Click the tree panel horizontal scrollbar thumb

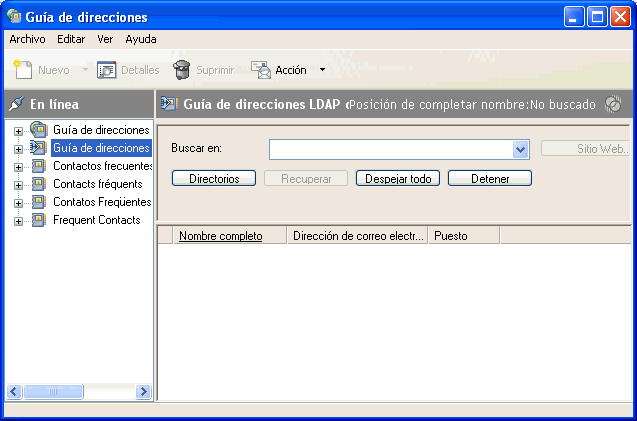53,391
